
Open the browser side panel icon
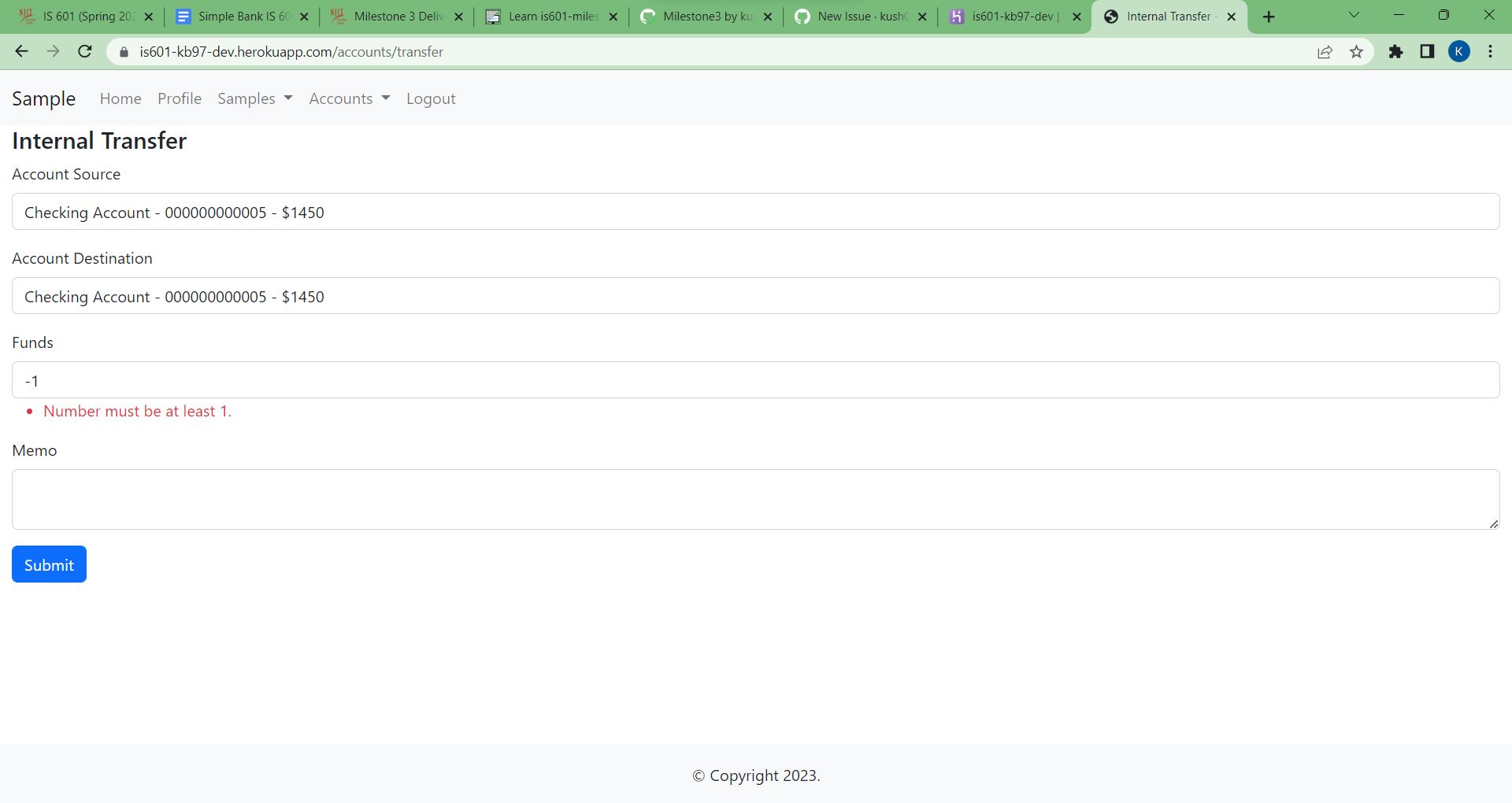pyautogui.click(x=1427, y=51)
